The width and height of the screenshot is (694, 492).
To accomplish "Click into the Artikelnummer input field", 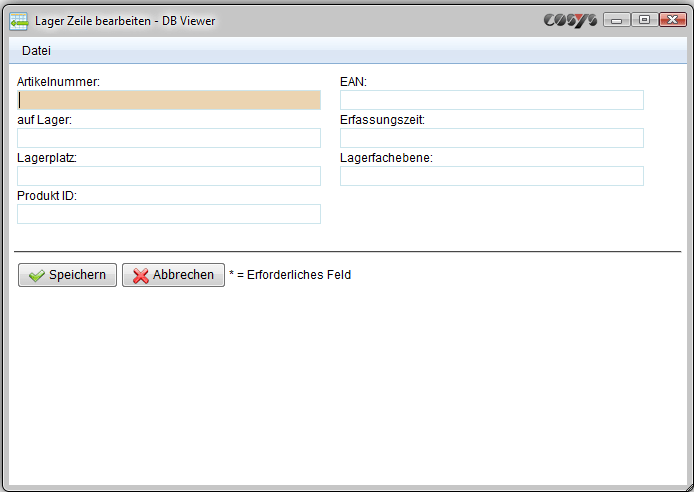I will click(x=169, y=100).
